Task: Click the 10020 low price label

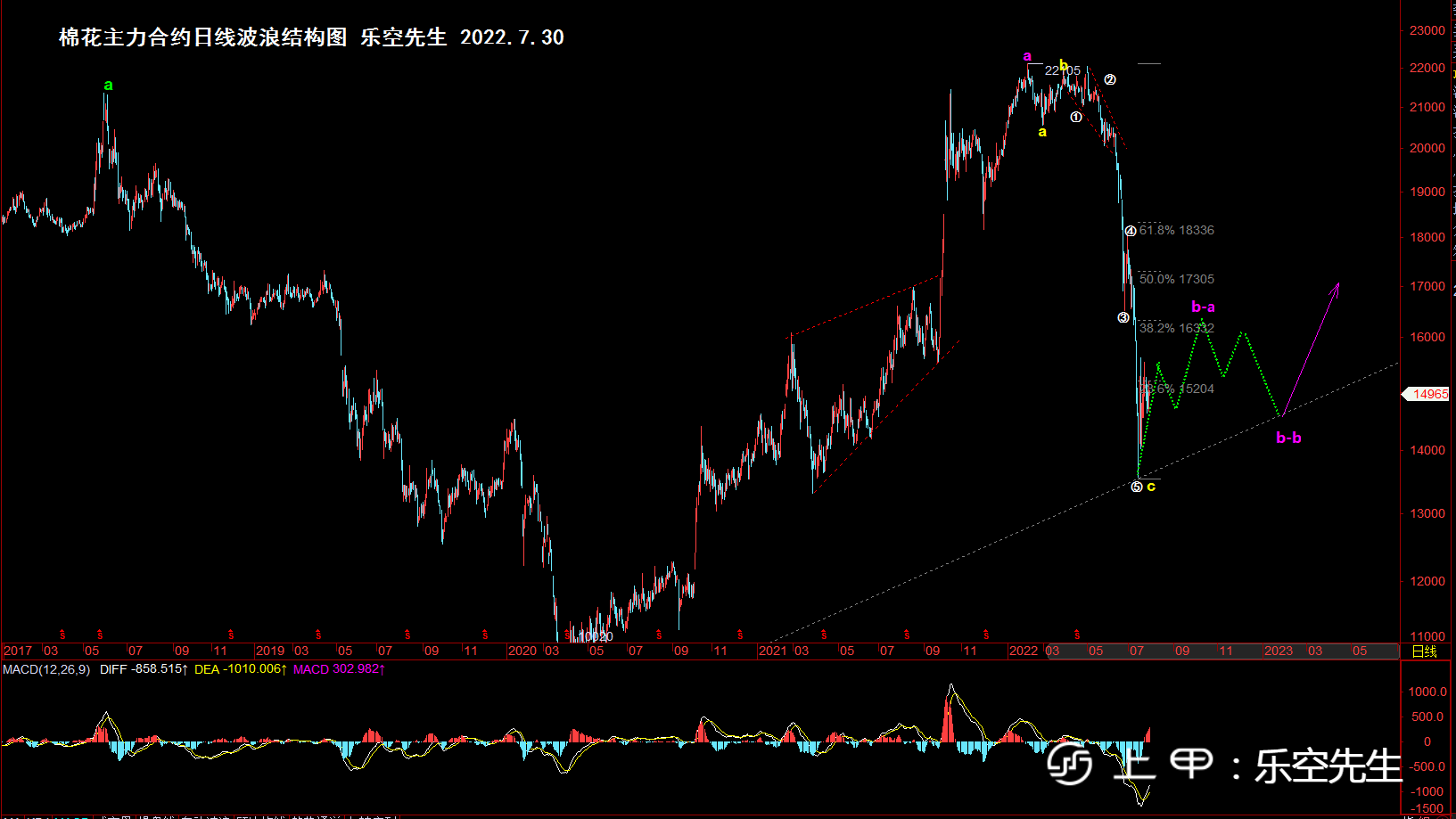Action: point(595,636)
